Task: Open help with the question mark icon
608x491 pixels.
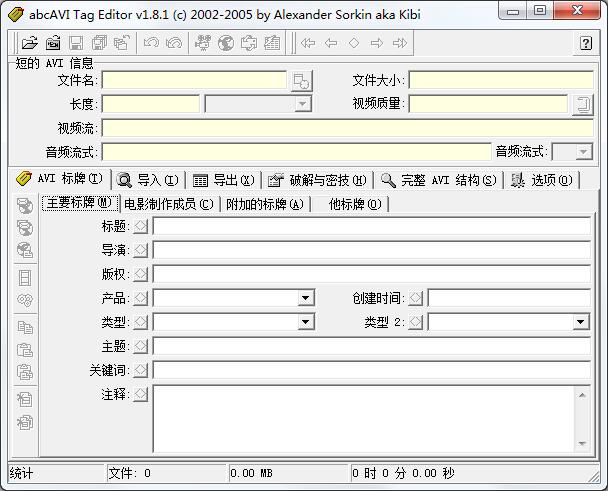Action: point(586,43)
